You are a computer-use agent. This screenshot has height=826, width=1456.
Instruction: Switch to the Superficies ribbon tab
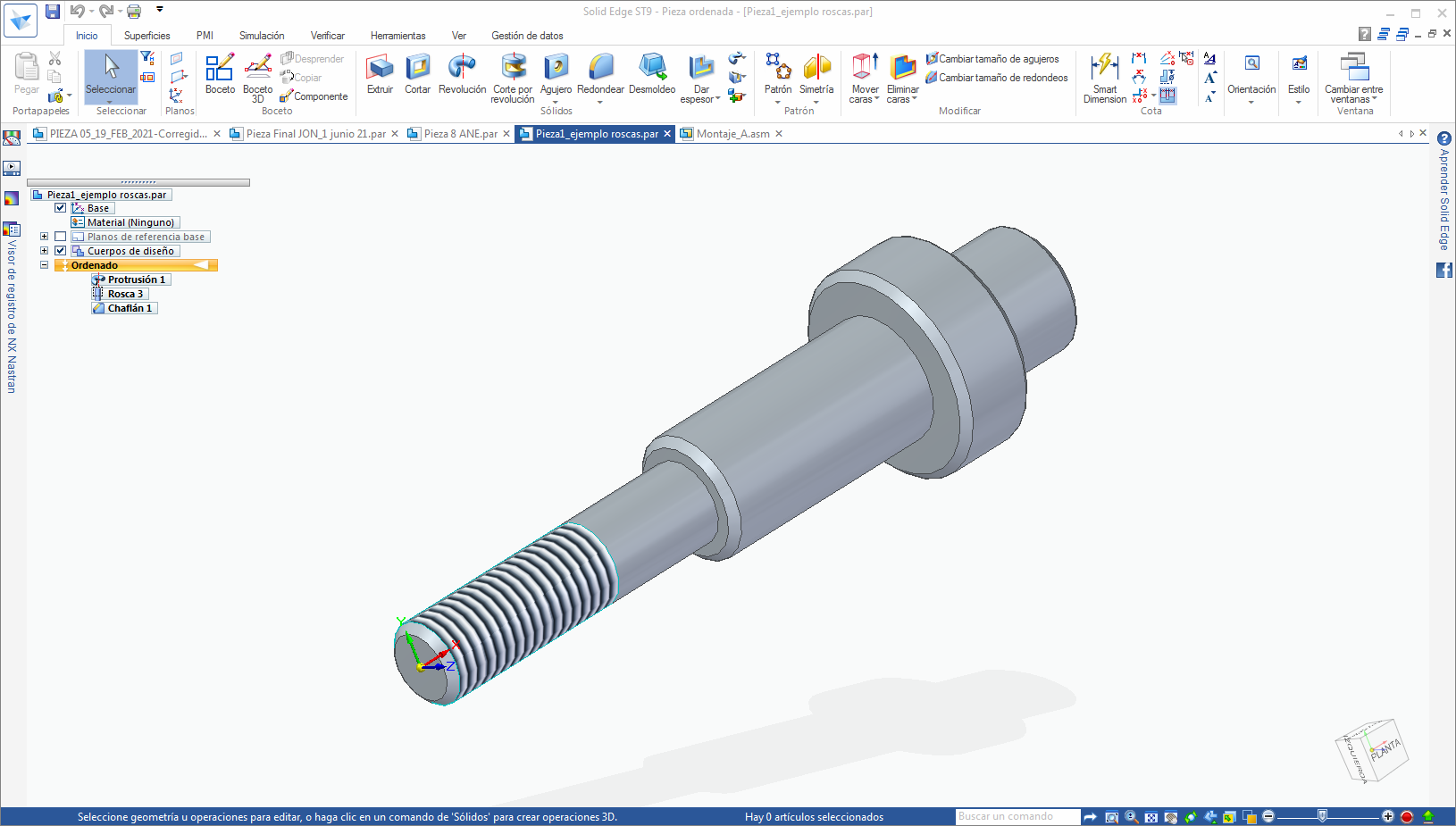146,36
